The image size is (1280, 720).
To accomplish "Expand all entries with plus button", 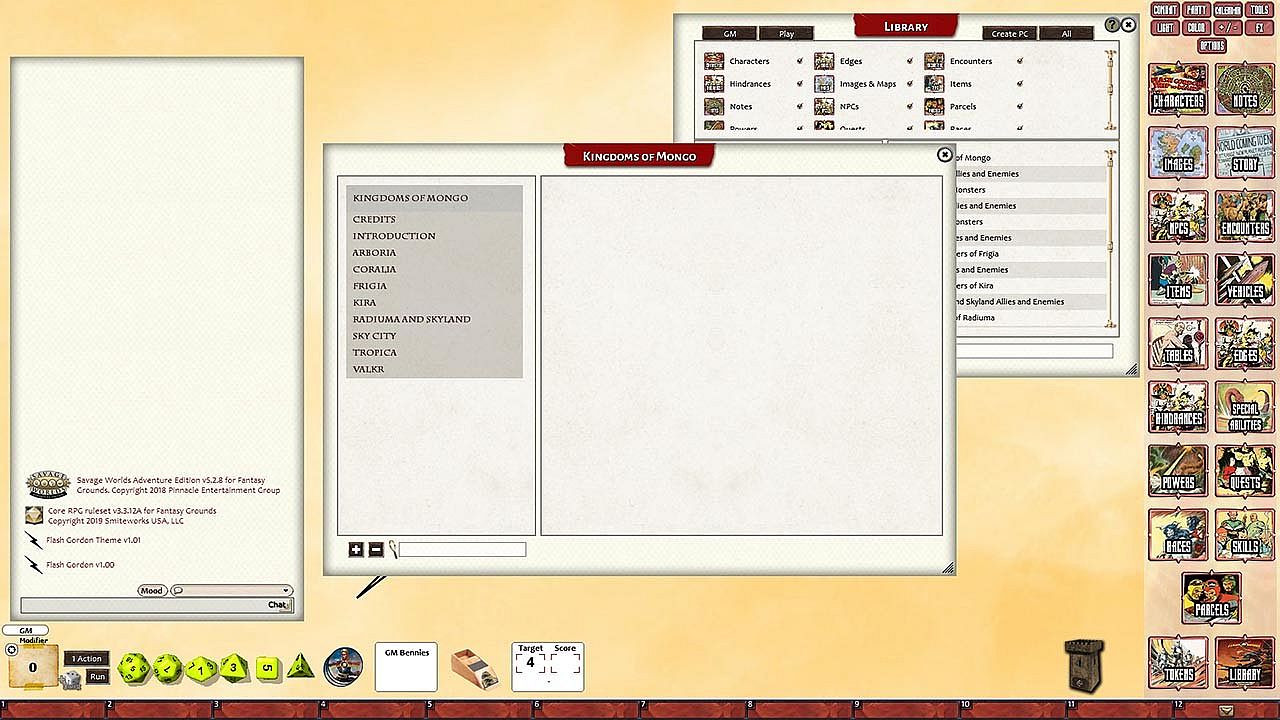I will click(x=356, y=549).
